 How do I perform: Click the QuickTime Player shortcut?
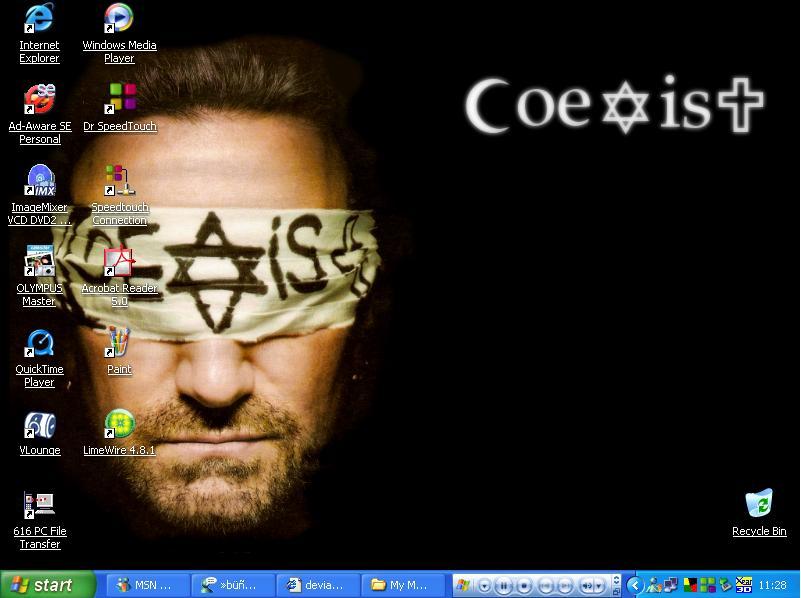click(39, 357)
